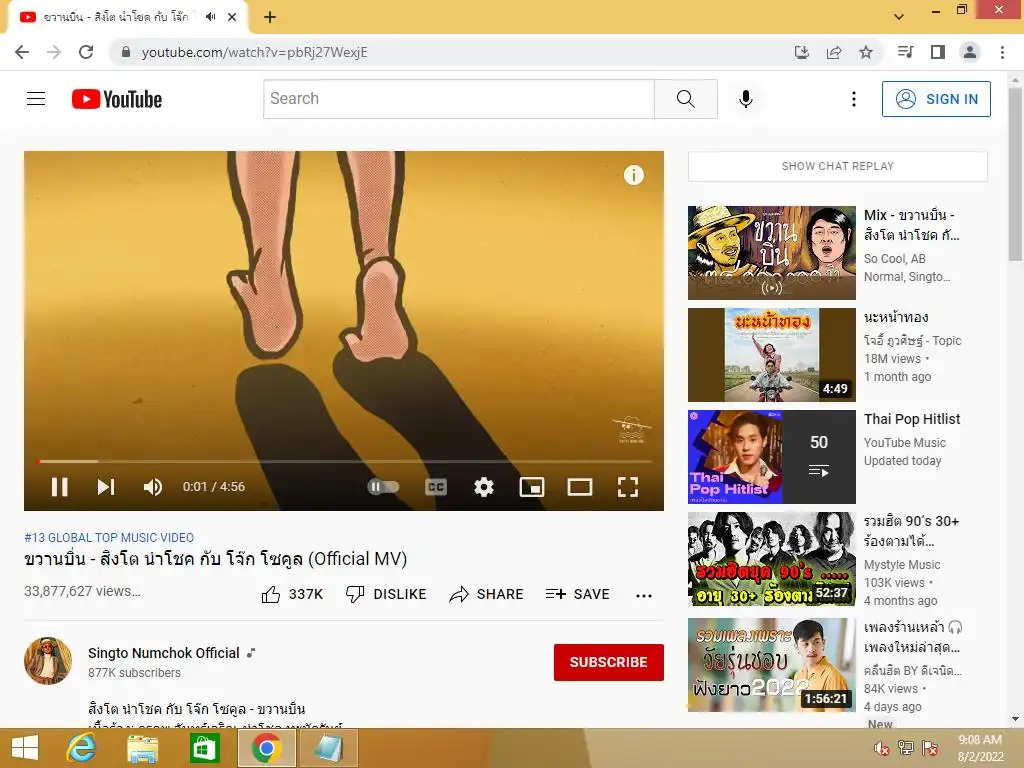Open Windows Start button
The height and width of the screenshot is (768, 1024).
[x=25, y=748]
